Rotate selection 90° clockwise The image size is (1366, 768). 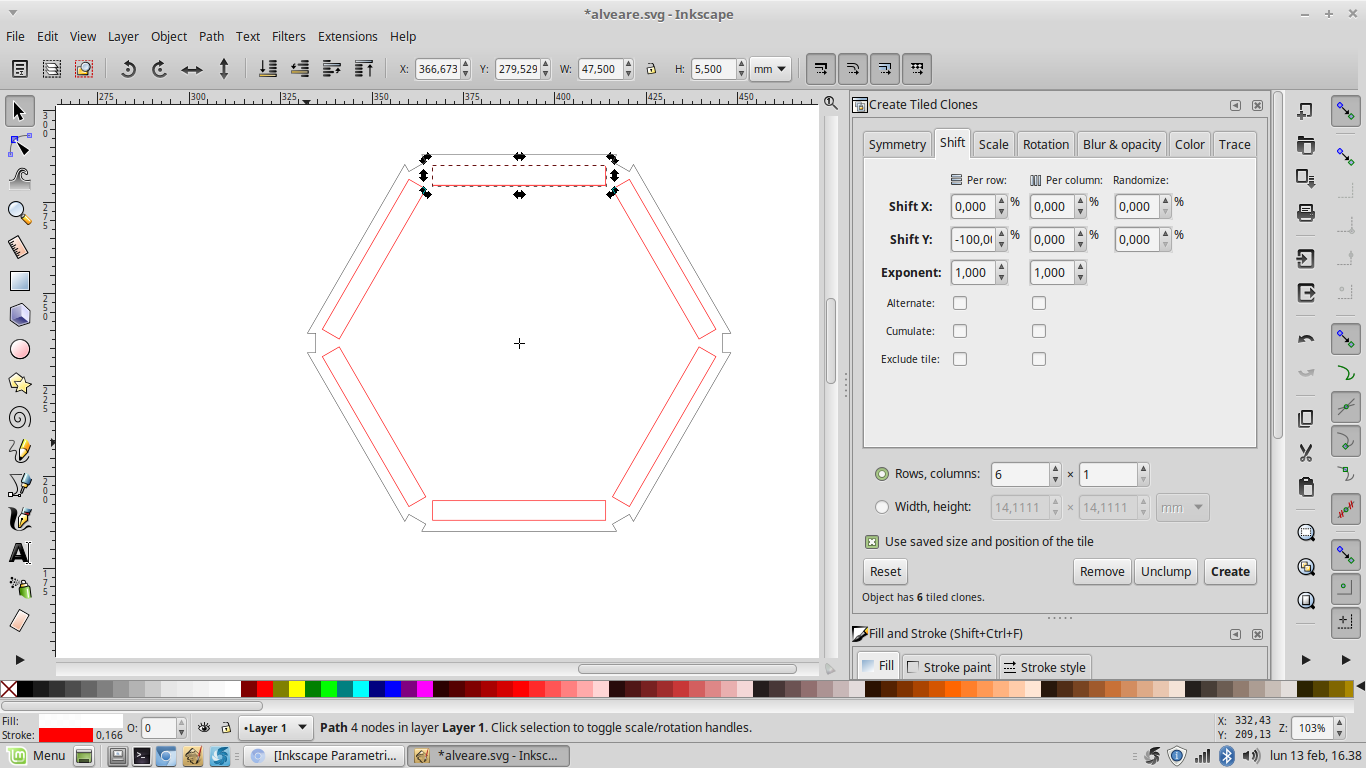[x=159, y=69]
